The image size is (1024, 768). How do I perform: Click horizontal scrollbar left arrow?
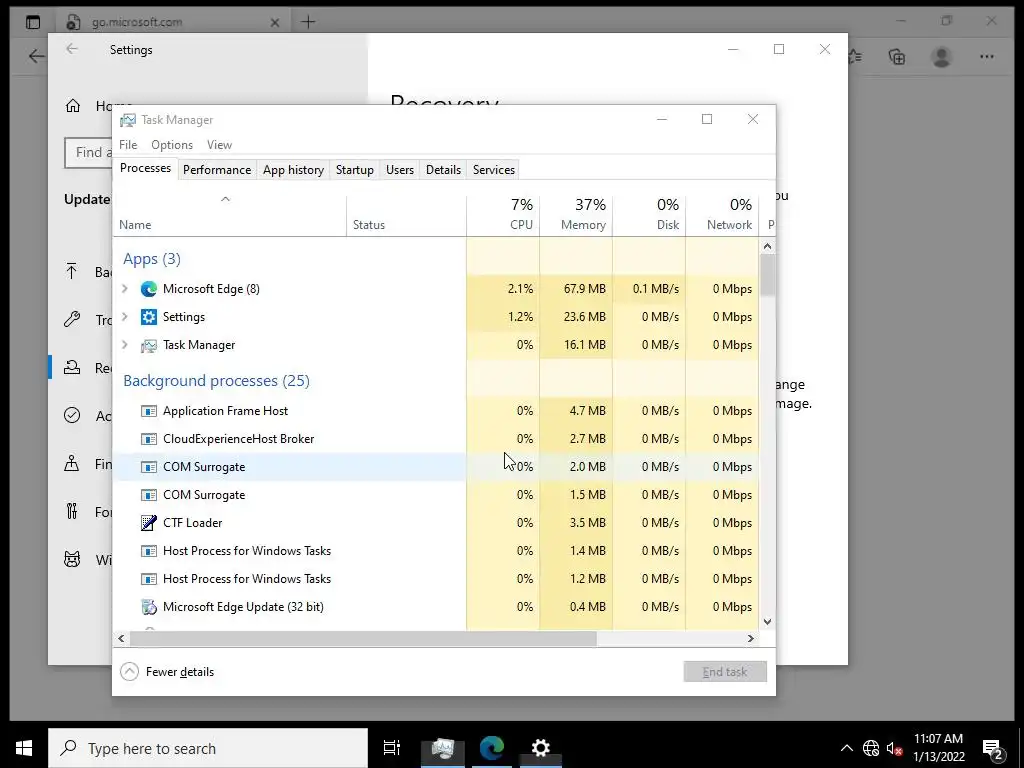point(121,638)
